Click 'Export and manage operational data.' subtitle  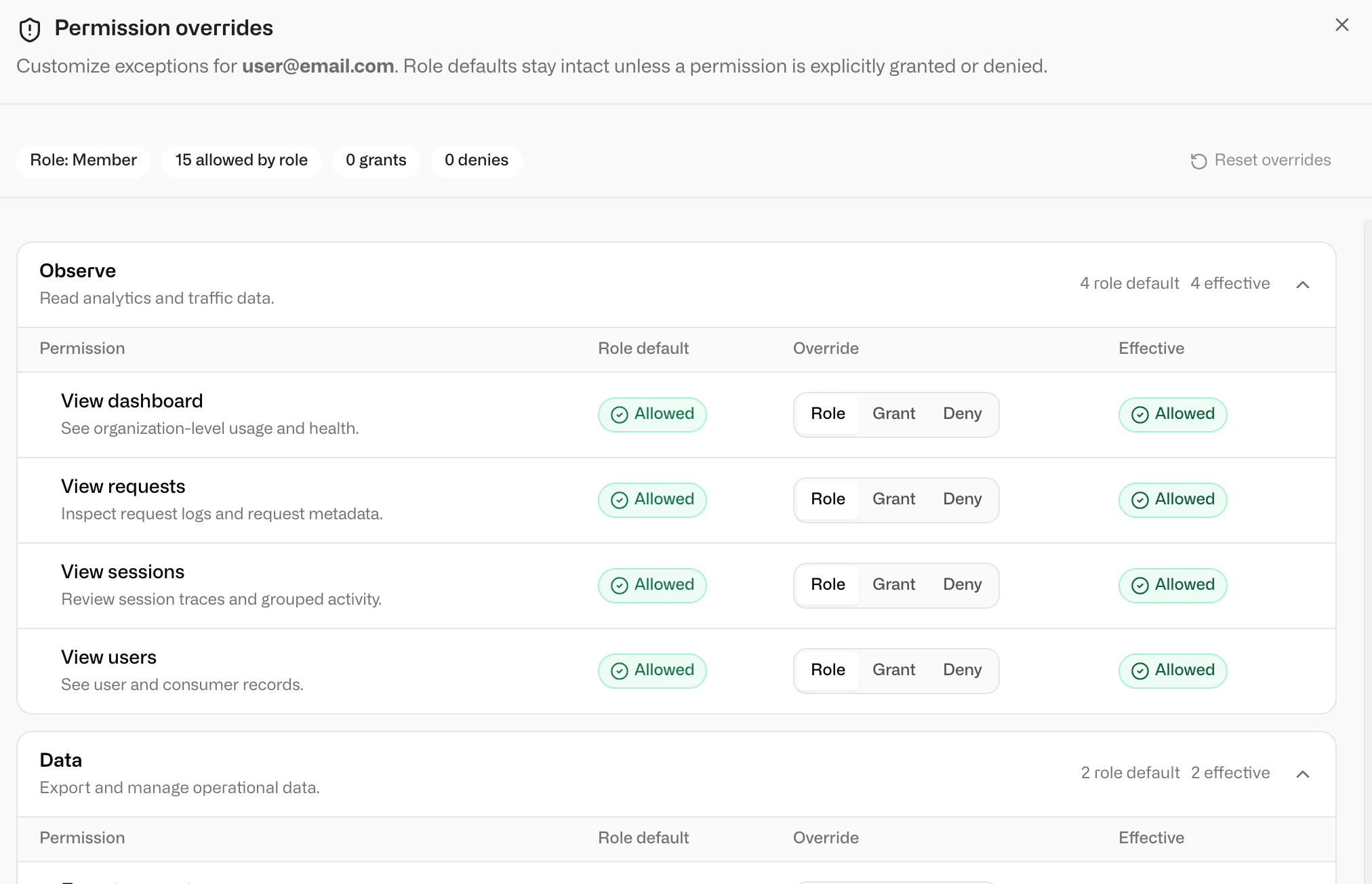(x=180, y=788)
